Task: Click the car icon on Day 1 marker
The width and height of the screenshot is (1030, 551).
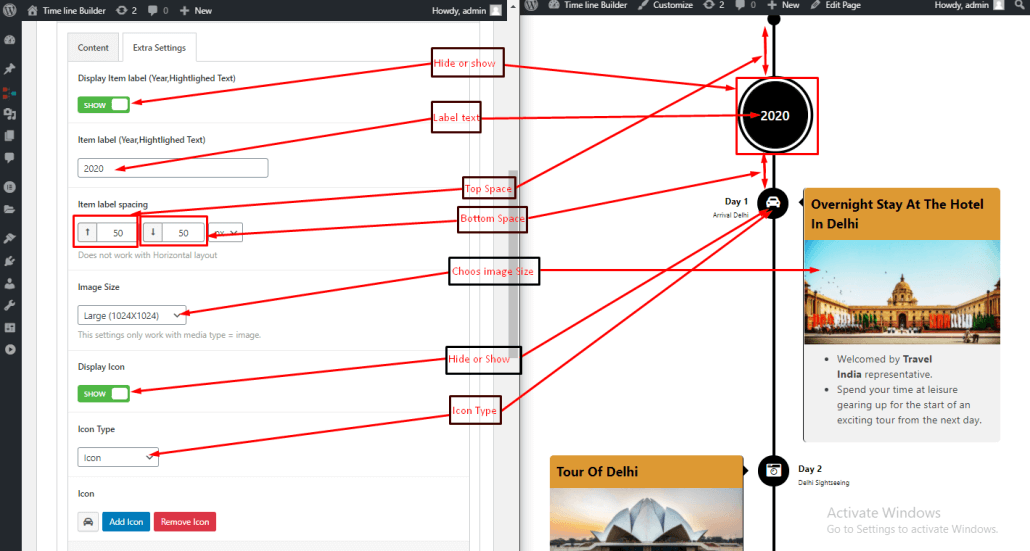Action: [x=772, y=203]
